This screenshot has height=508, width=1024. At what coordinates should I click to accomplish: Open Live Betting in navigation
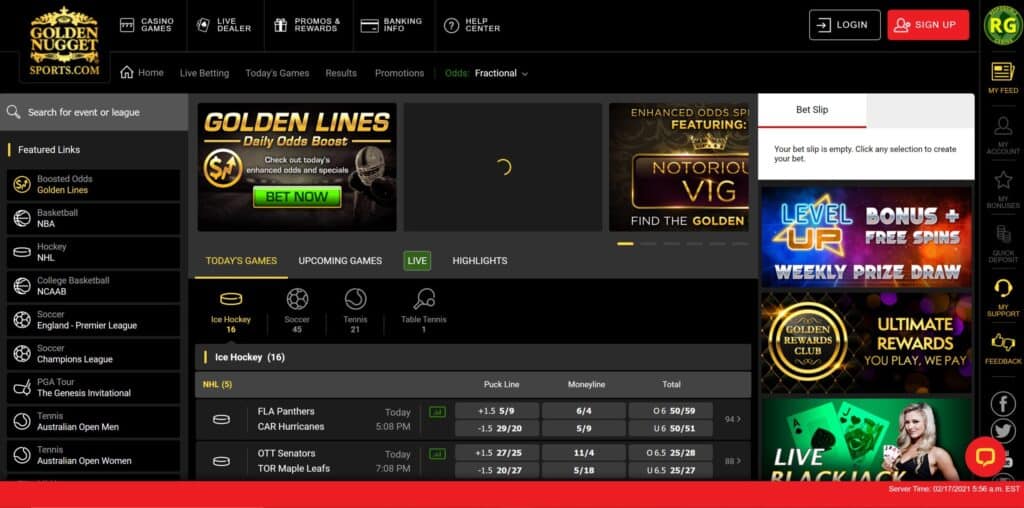coord(204,73)
